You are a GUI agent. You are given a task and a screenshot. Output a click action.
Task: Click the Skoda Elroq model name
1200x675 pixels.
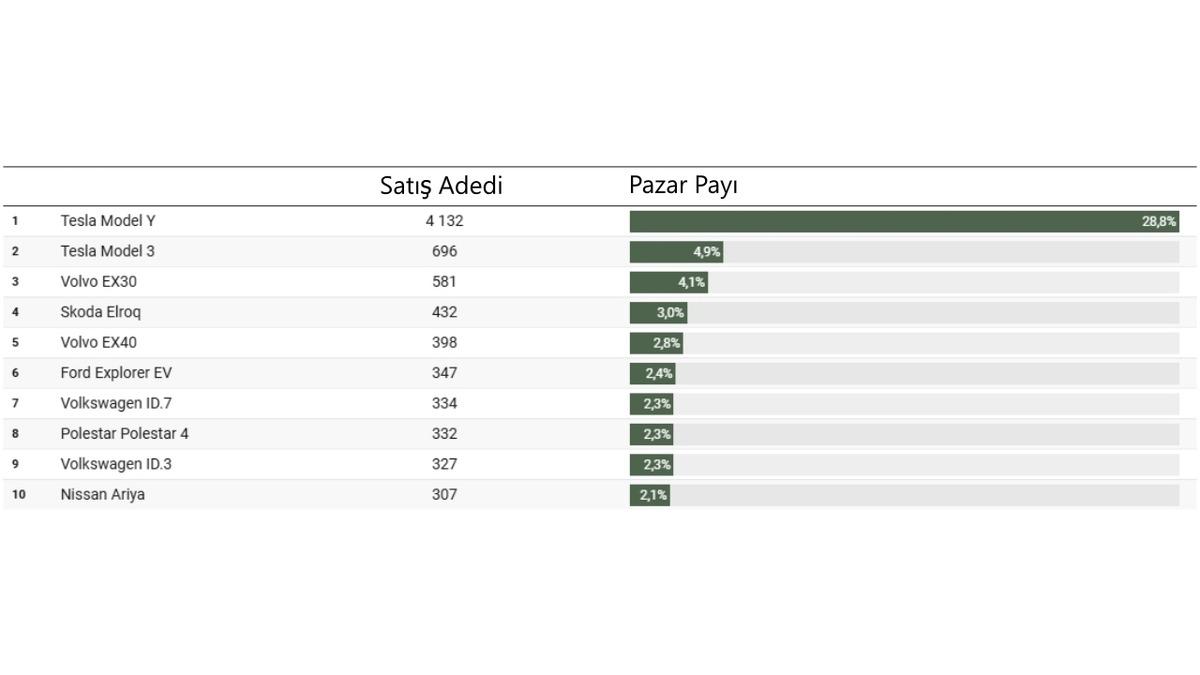[x=100, y=312]
